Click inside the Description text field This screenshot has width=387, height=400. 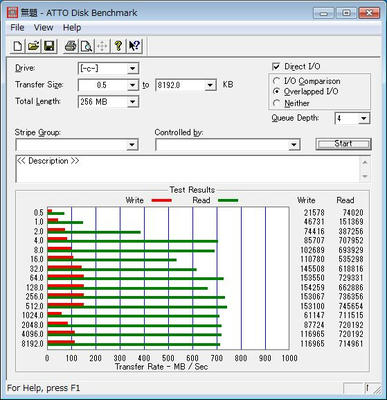coord(188,169)
